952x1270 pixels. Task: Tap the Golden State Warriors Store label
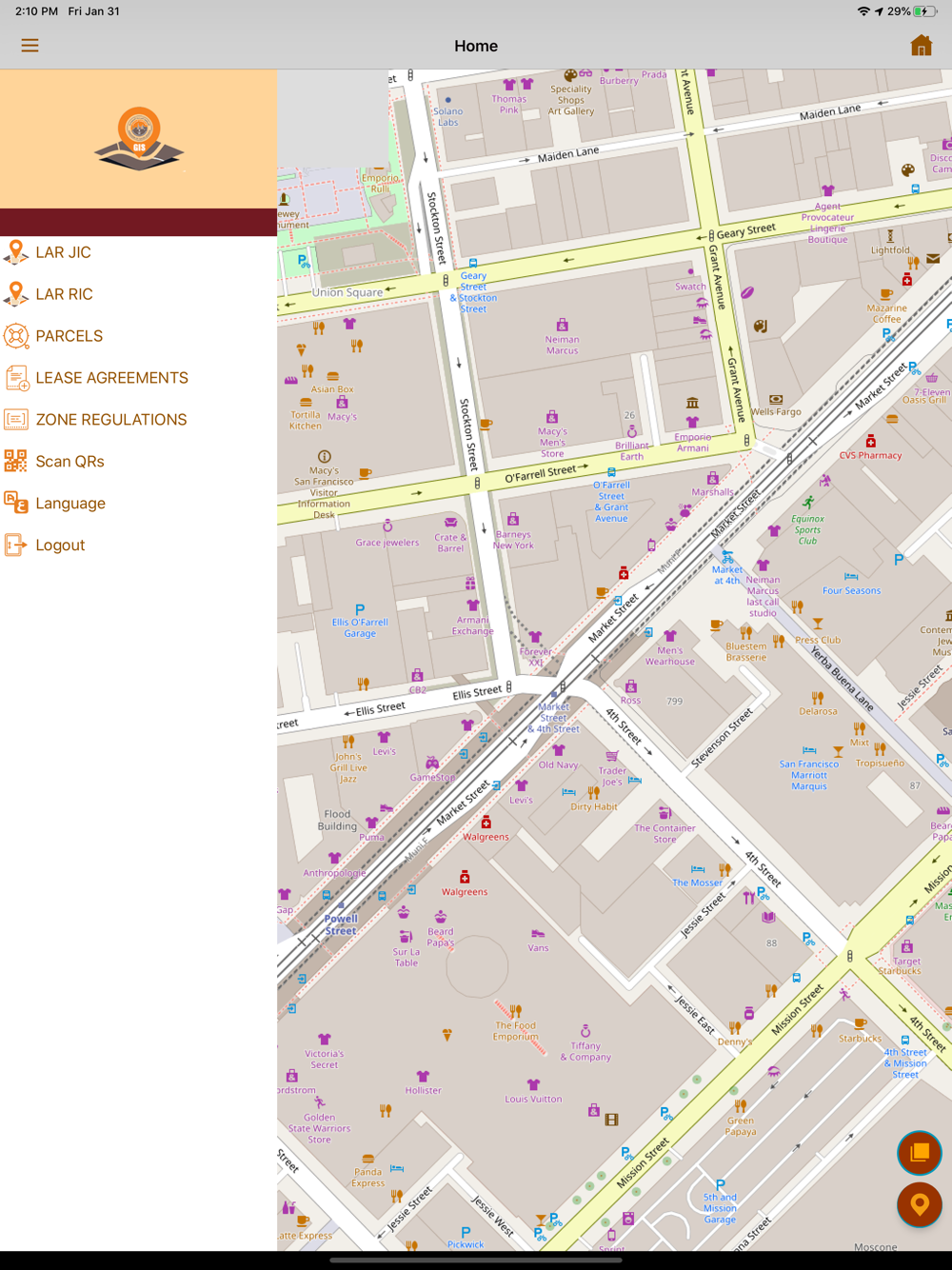click(320, 1128)
